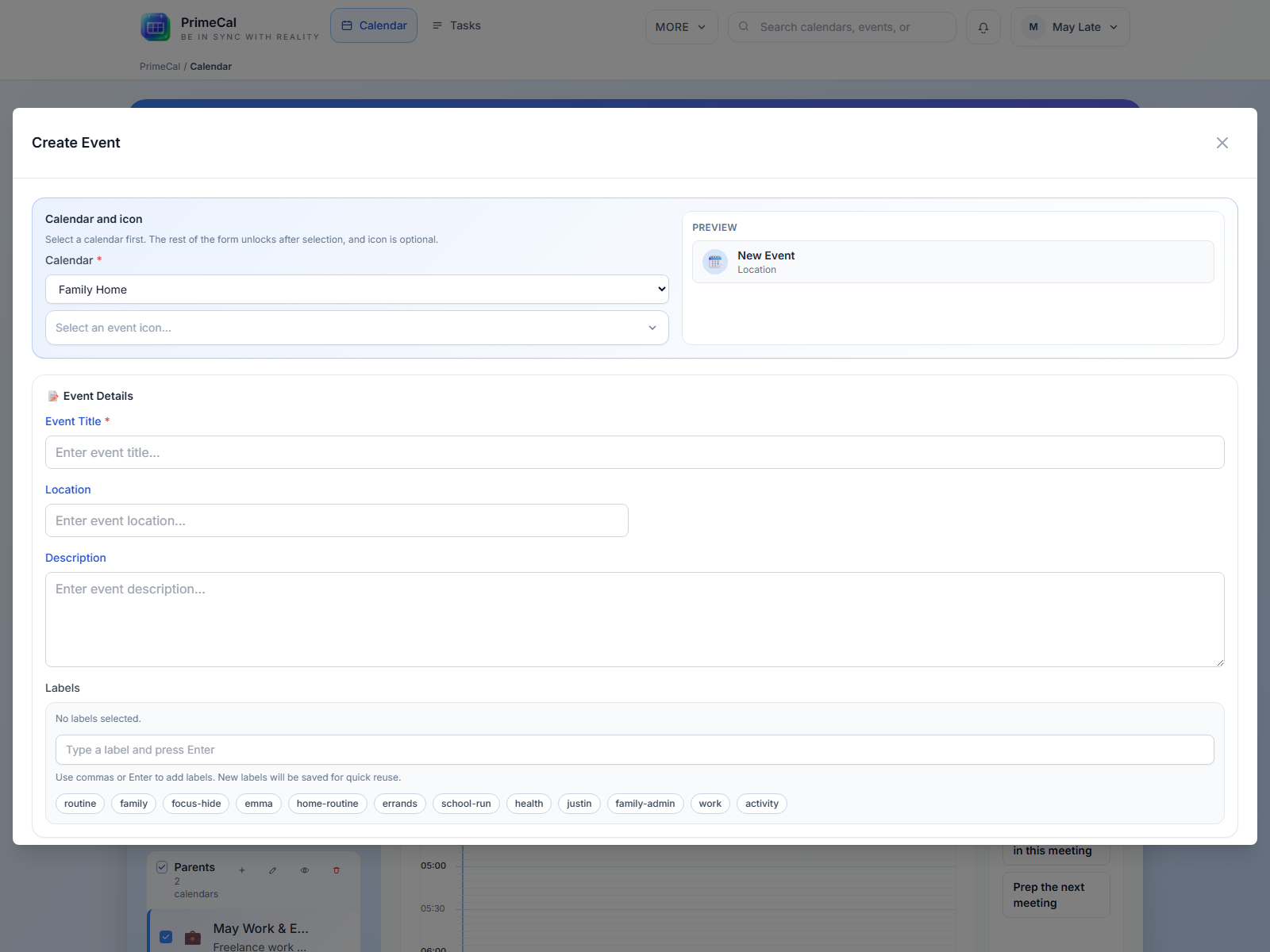Click inside the Enter event title field
The image size is (1270, 952).
point(635,452)
